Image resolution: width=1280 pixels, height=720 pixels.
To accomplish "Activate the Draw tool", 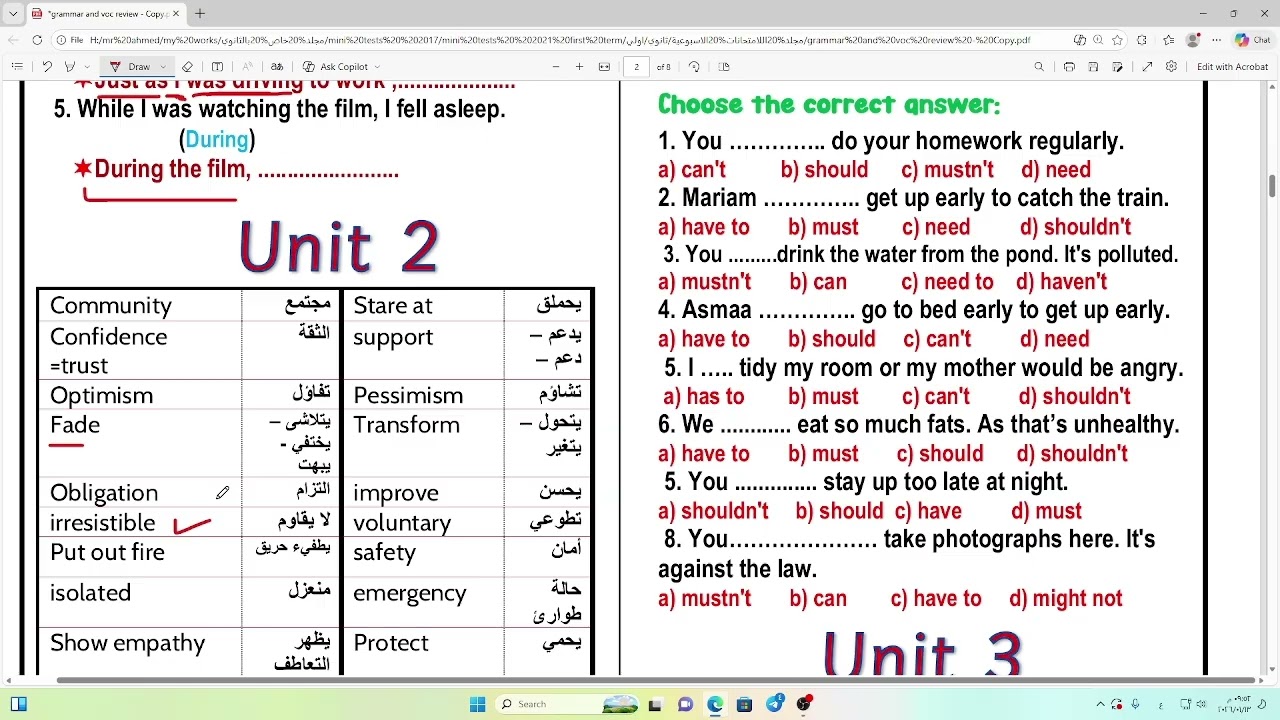I will tap(132, 67).
